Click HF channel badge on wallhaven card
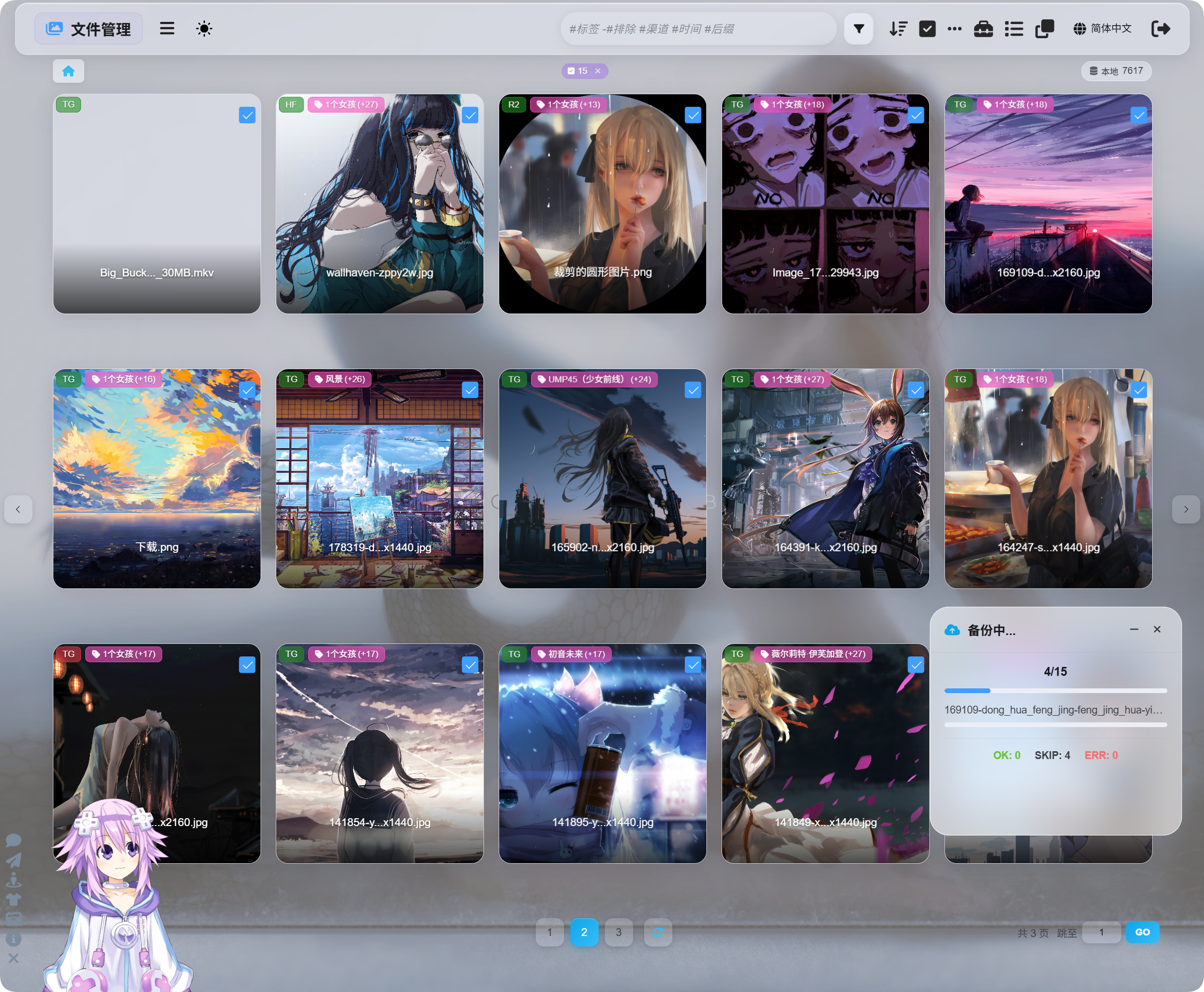The image size is (1204, 992). click(291, 105)
